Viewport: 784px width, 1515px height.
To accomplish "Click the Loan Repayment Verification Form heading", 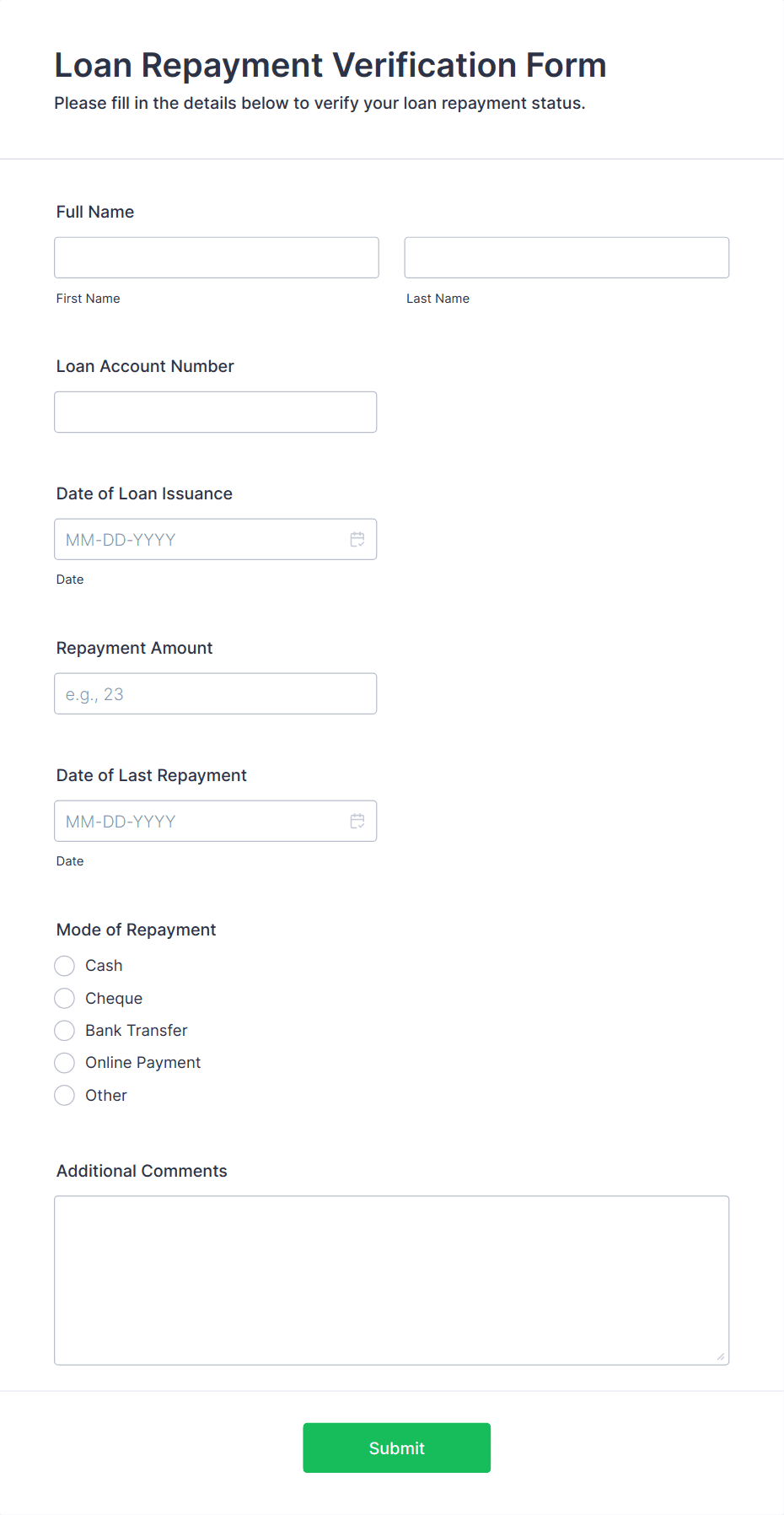I will coord(330,65).
